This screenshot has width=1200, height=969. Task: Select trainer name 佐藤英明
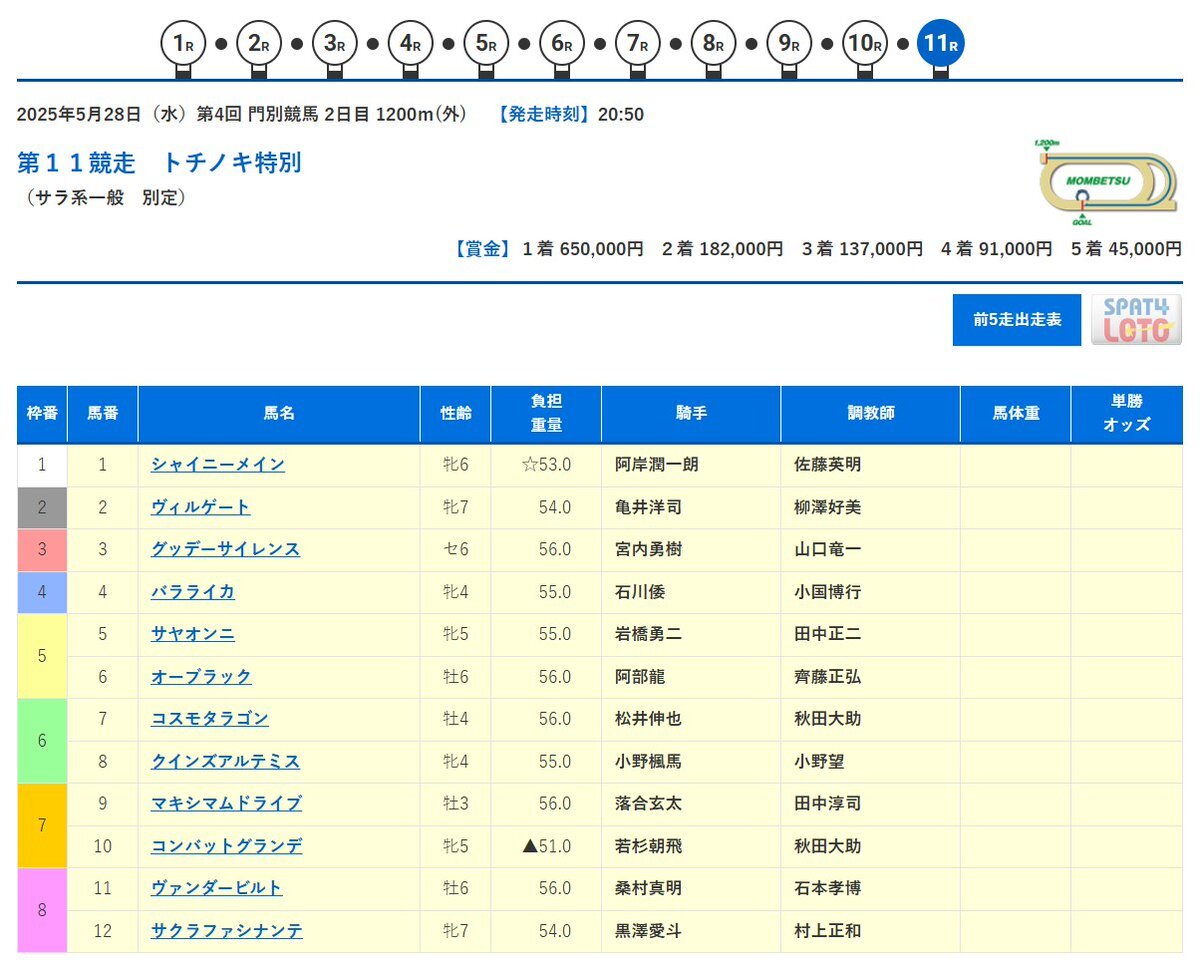click(x=827, y=464)
